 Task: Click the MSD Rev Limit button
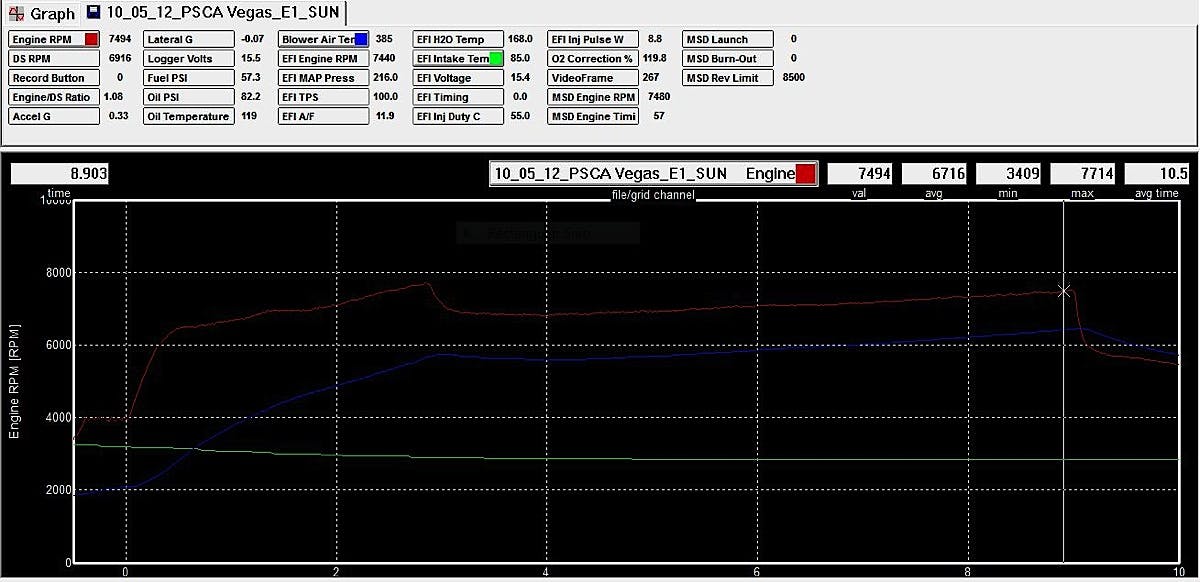click(x=728, y=78)
